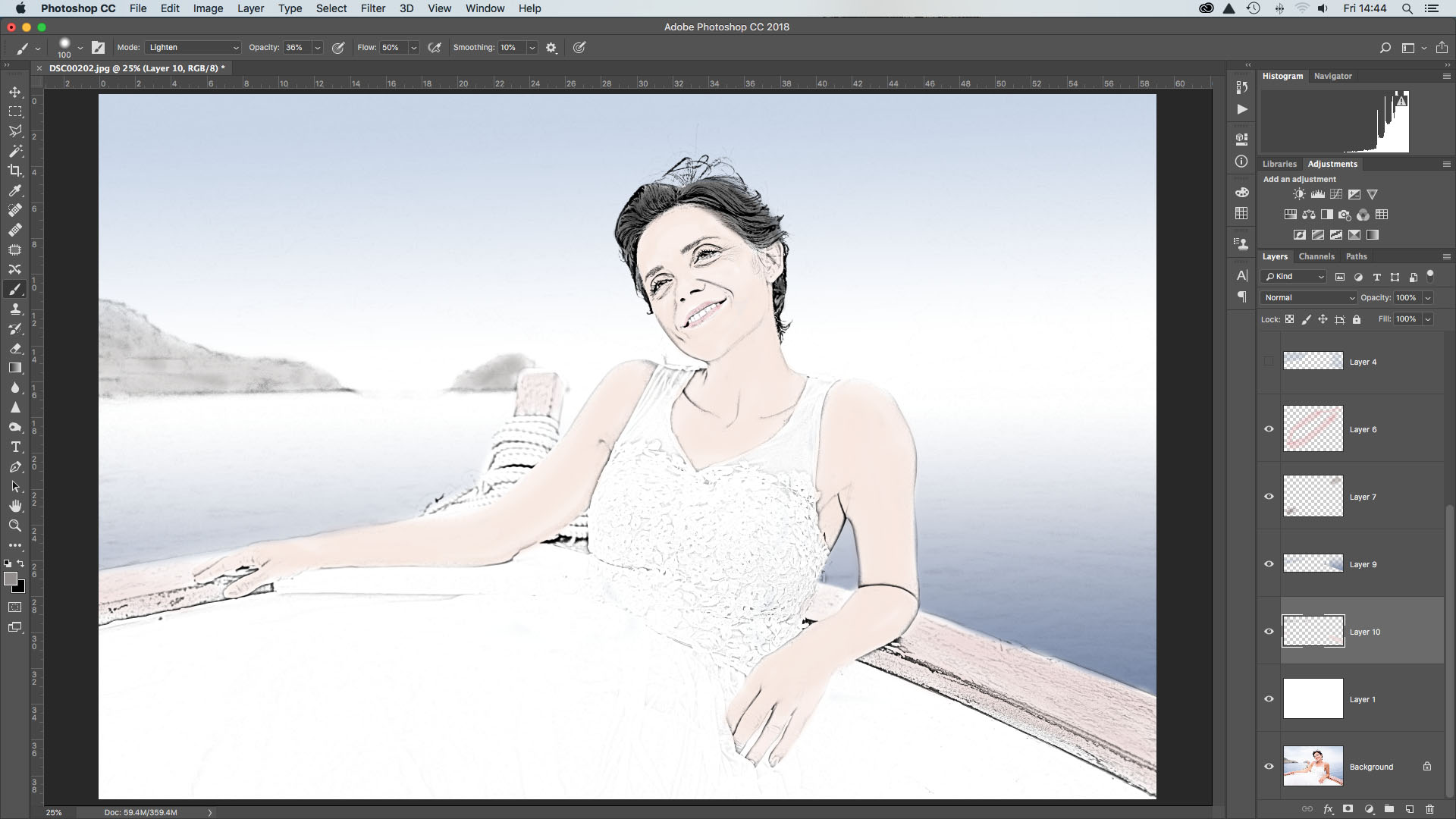The height and width of the screenshot is (819, 1456).
Task: Select the Zoom tool
Action: point(15,525)
